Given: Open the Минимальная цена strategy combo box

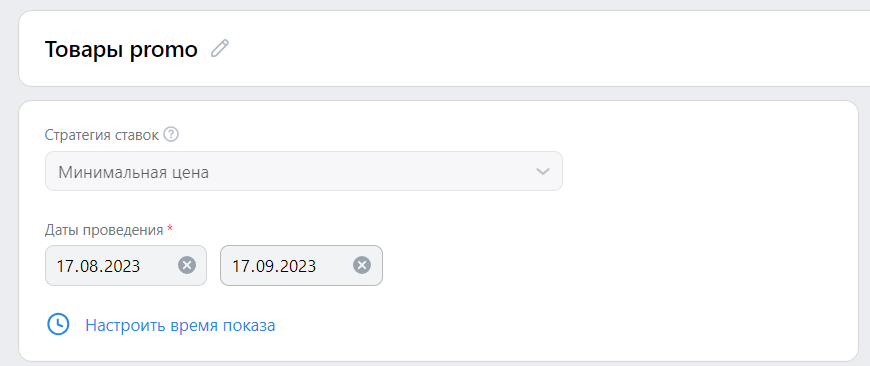Looking at the screenshot, I should pyautogui.click(x=304, y=171).
